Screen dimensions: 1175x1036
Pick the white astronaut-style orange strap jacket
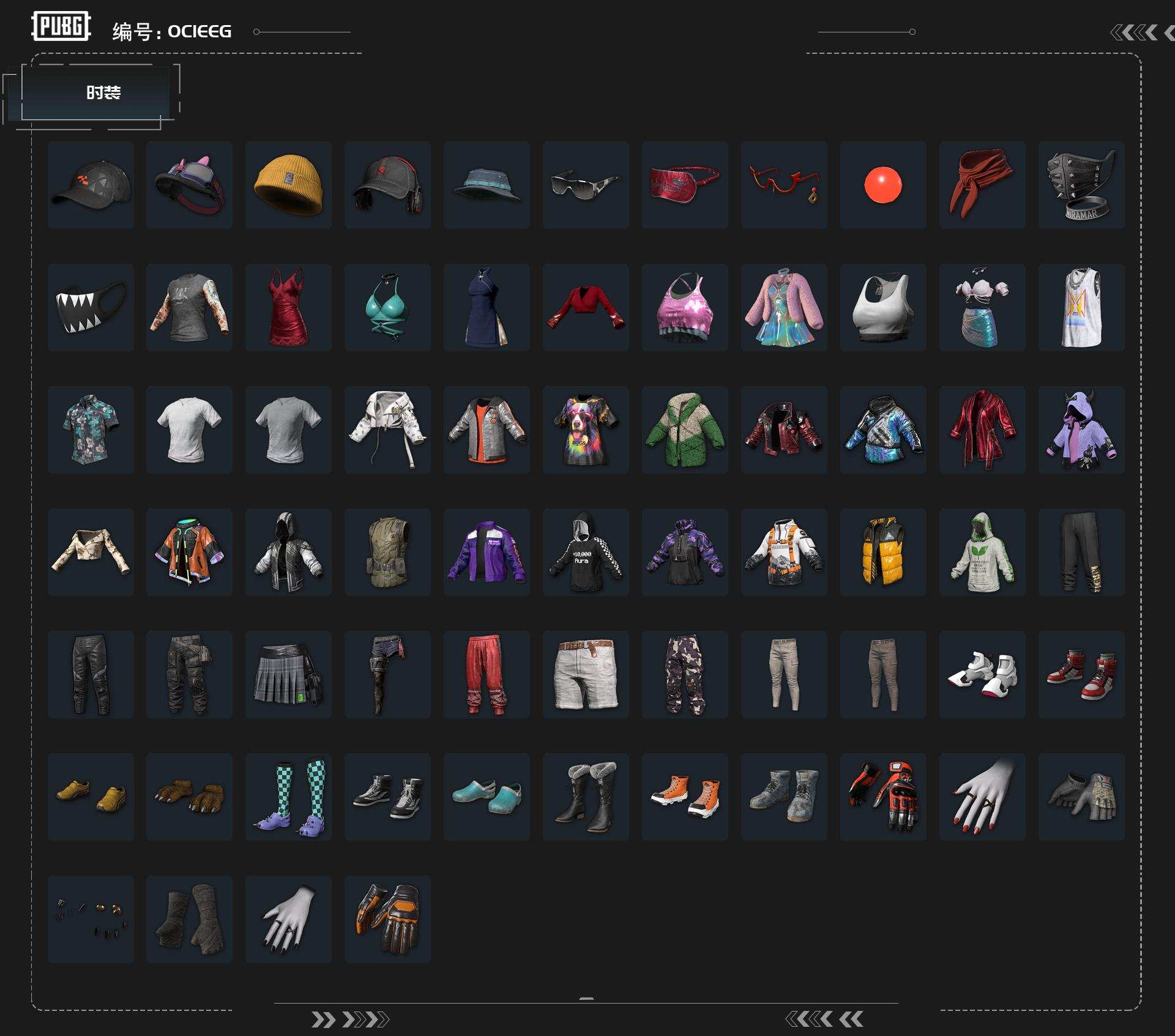pyautogui.click(x=784, y=552)
